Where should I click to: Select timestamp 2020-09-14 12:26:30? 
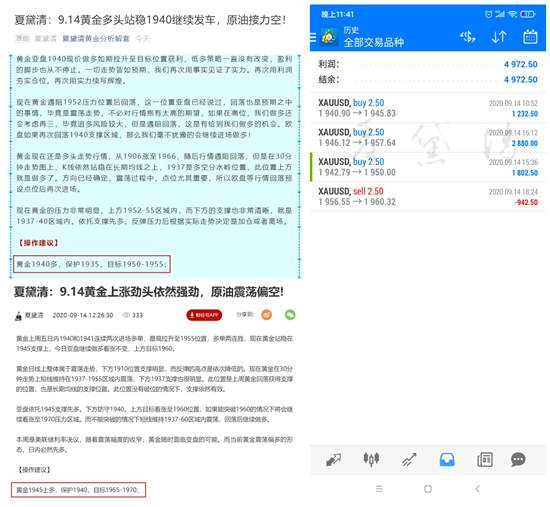click(83, 315)
